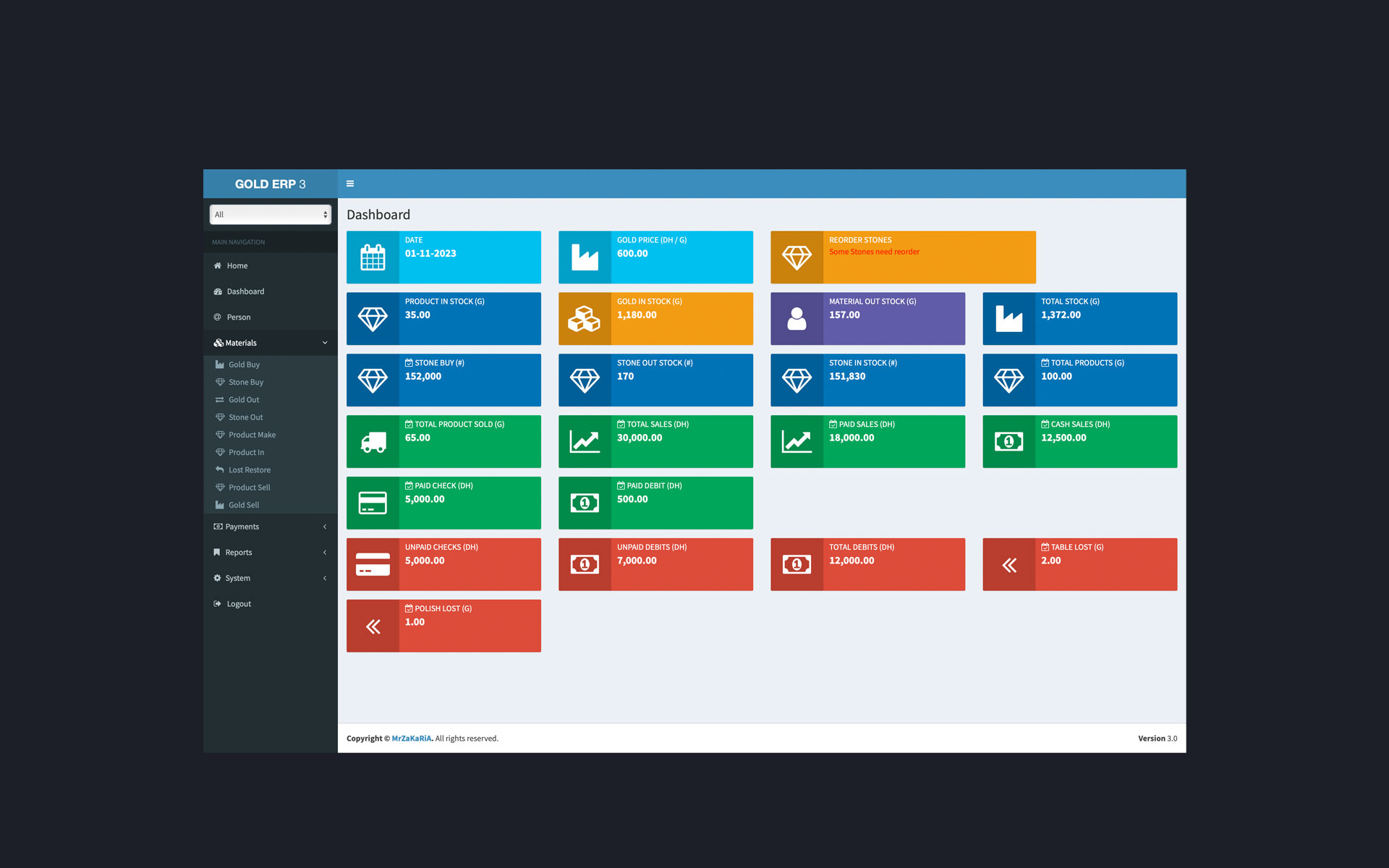This screenshot has width=1389, height=868.
Task: Click the sales graph icon on Gold Price tile
Action: pos(585,257)
